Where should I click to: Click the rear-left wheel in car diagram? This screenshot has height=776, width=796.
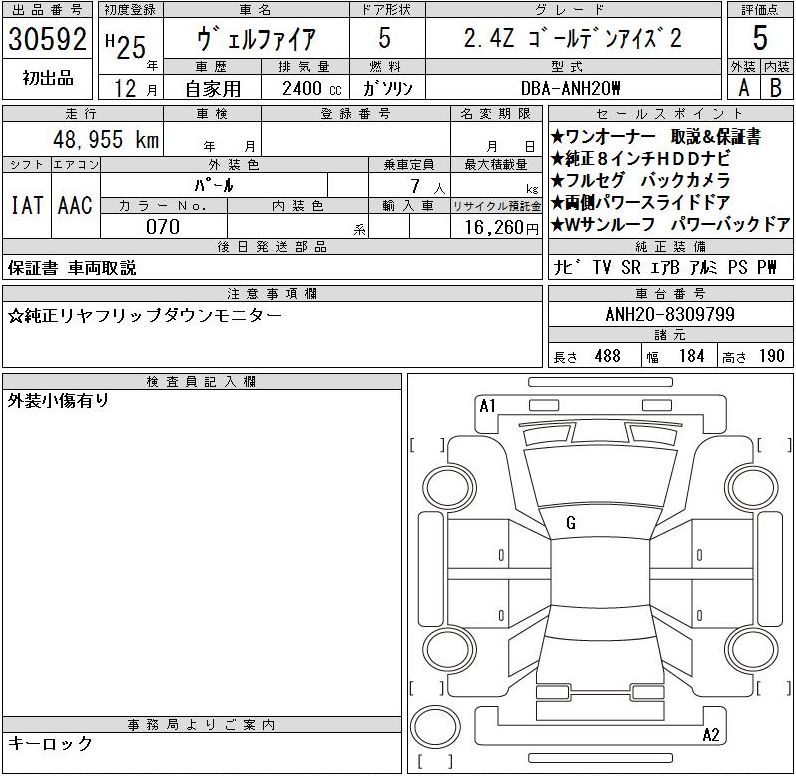[441, 645]
